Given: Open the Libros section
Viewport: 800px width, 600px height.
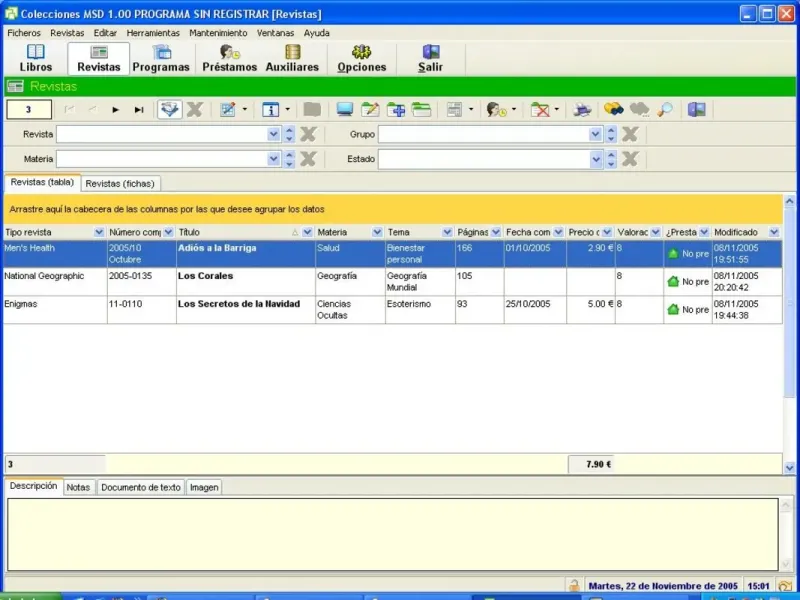Looking at the screenshot, I should click(x=36, y=58).
